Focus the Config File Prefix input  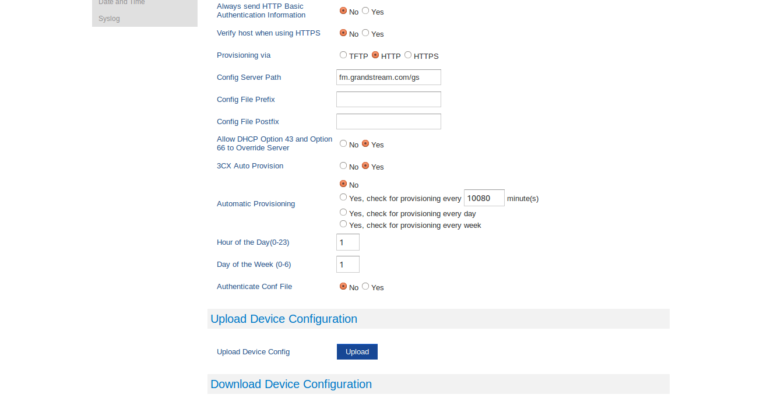point(388,99)
